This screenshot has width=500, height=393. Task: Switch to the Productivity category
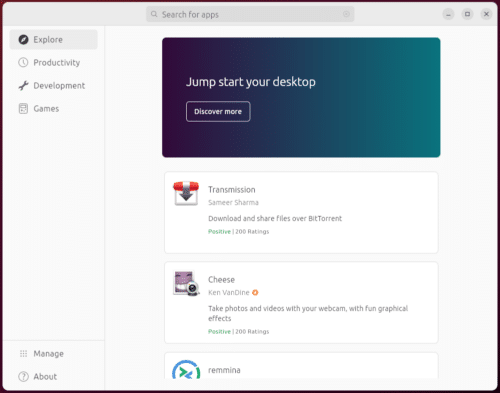tap(54, 62)
